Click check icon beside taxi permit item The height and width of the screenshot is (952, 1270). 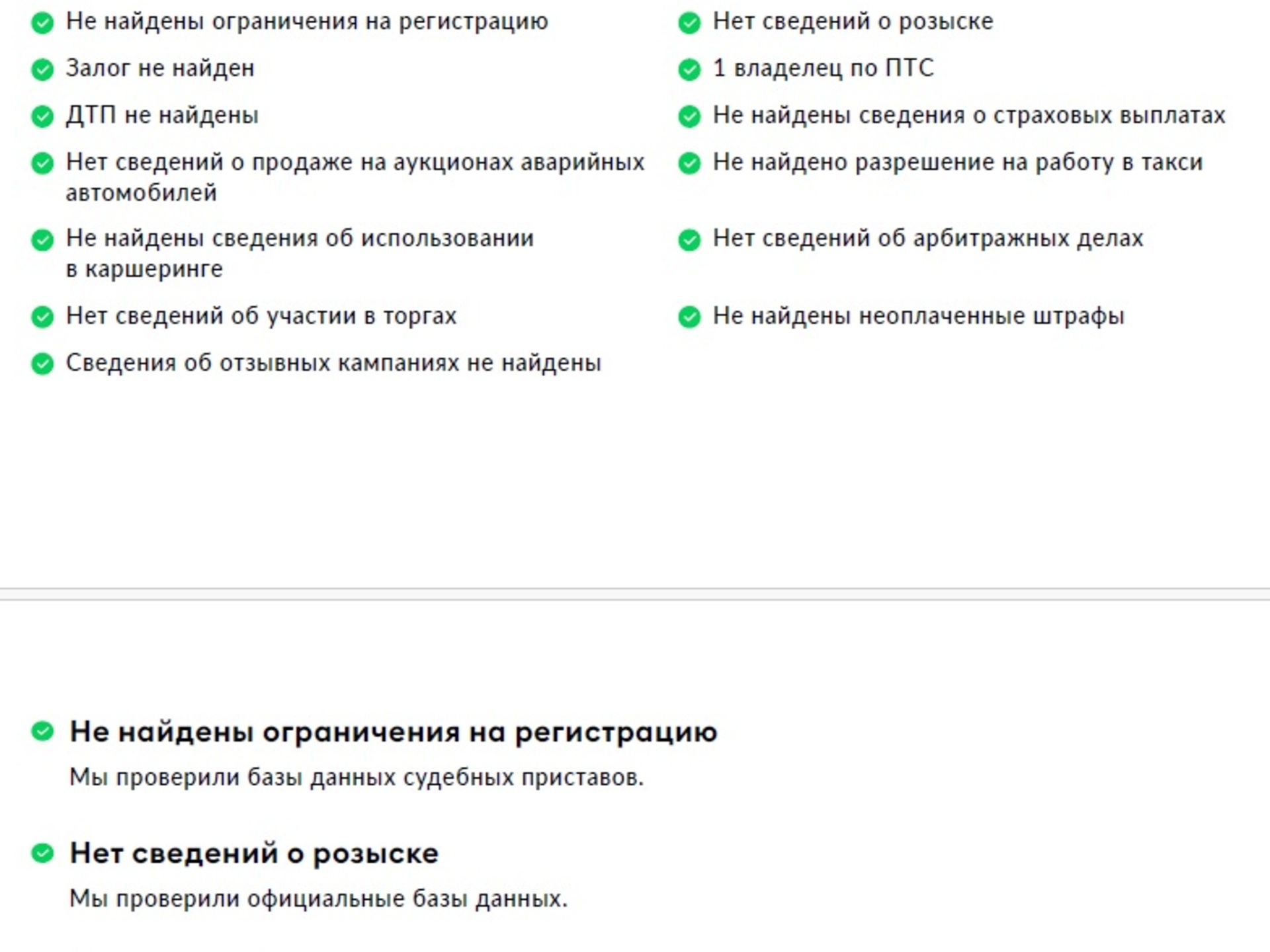click(x=689, y=163)
